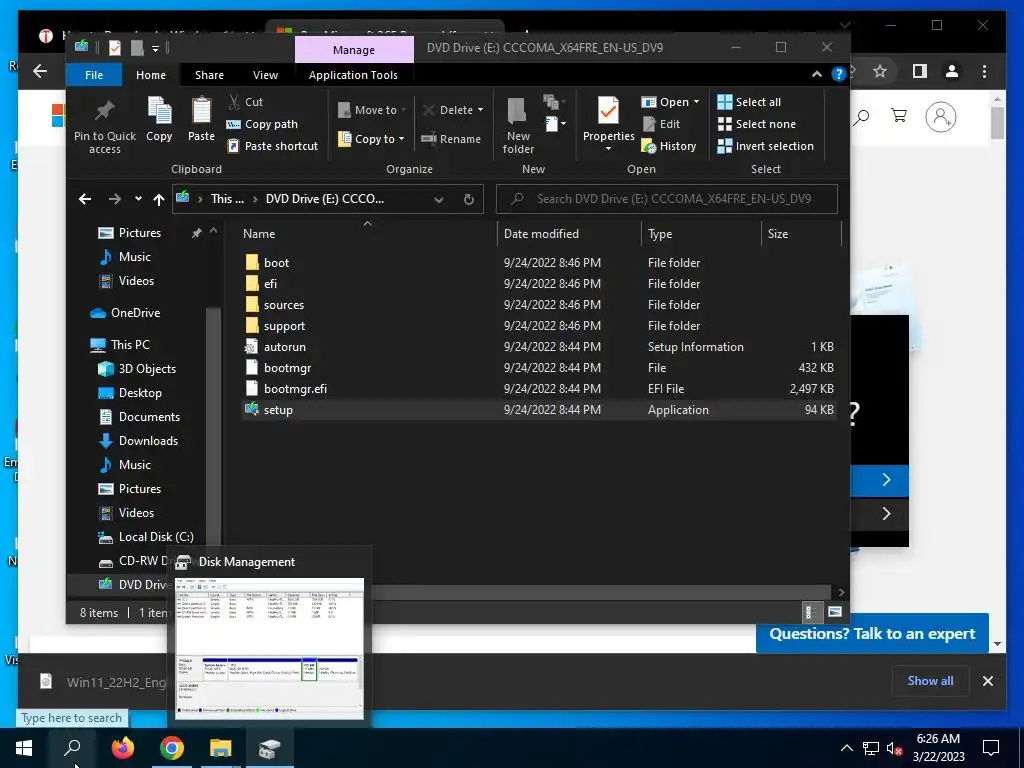Click Paste shortcut in ribbon

[272, 146]
